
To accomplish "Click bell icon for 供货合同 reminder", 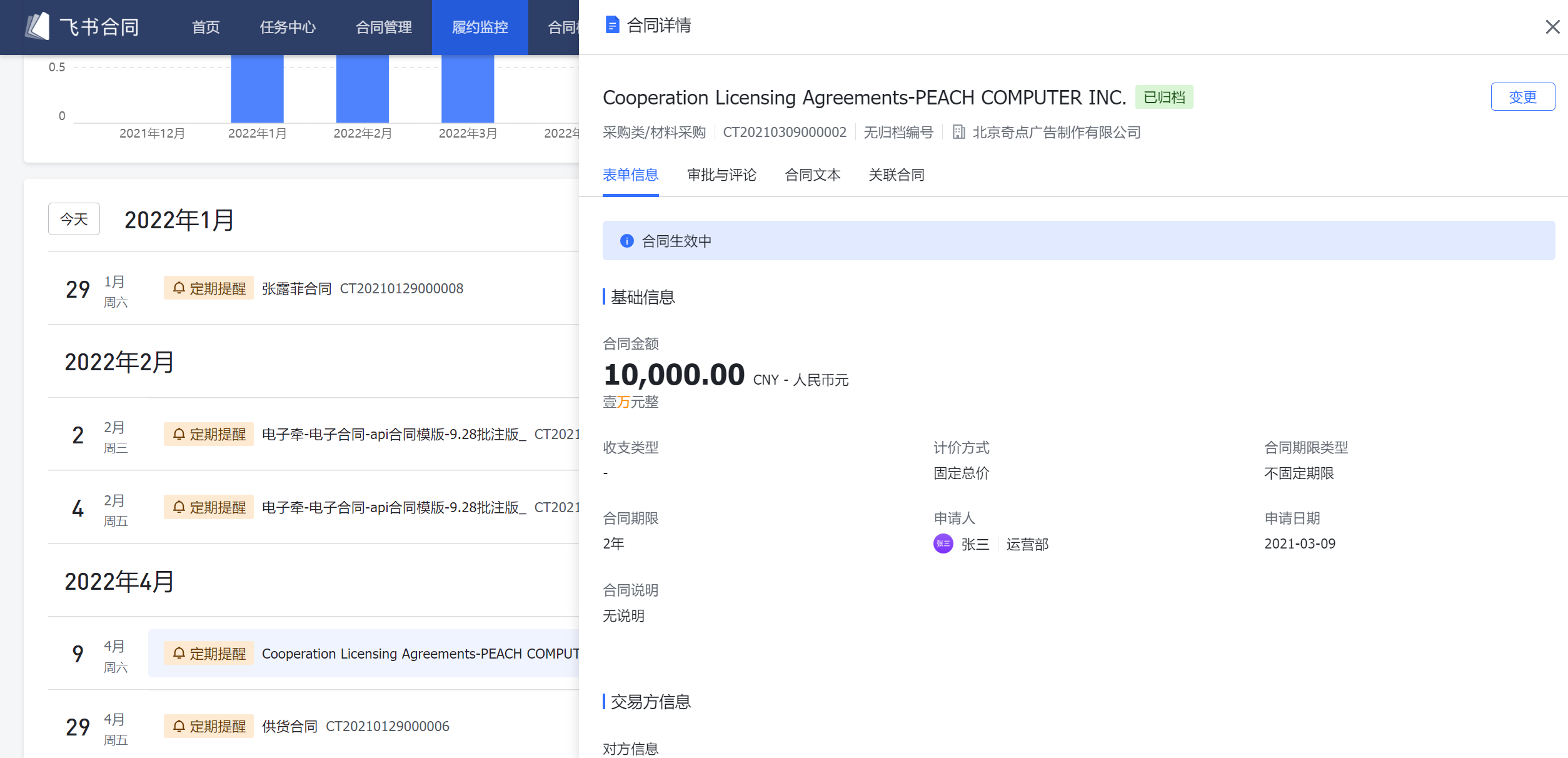I will click(179, 726).
